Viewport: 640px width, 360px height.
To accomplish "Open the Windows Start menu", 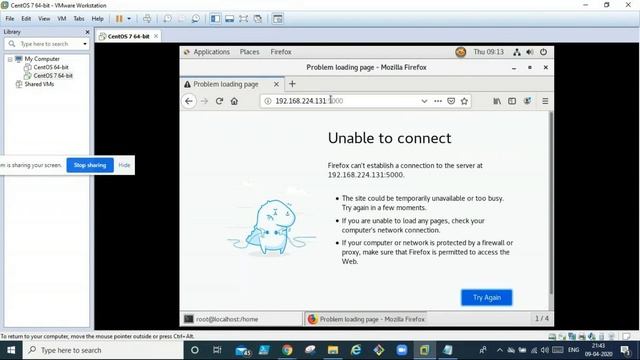I will click(x=11, y=350).
